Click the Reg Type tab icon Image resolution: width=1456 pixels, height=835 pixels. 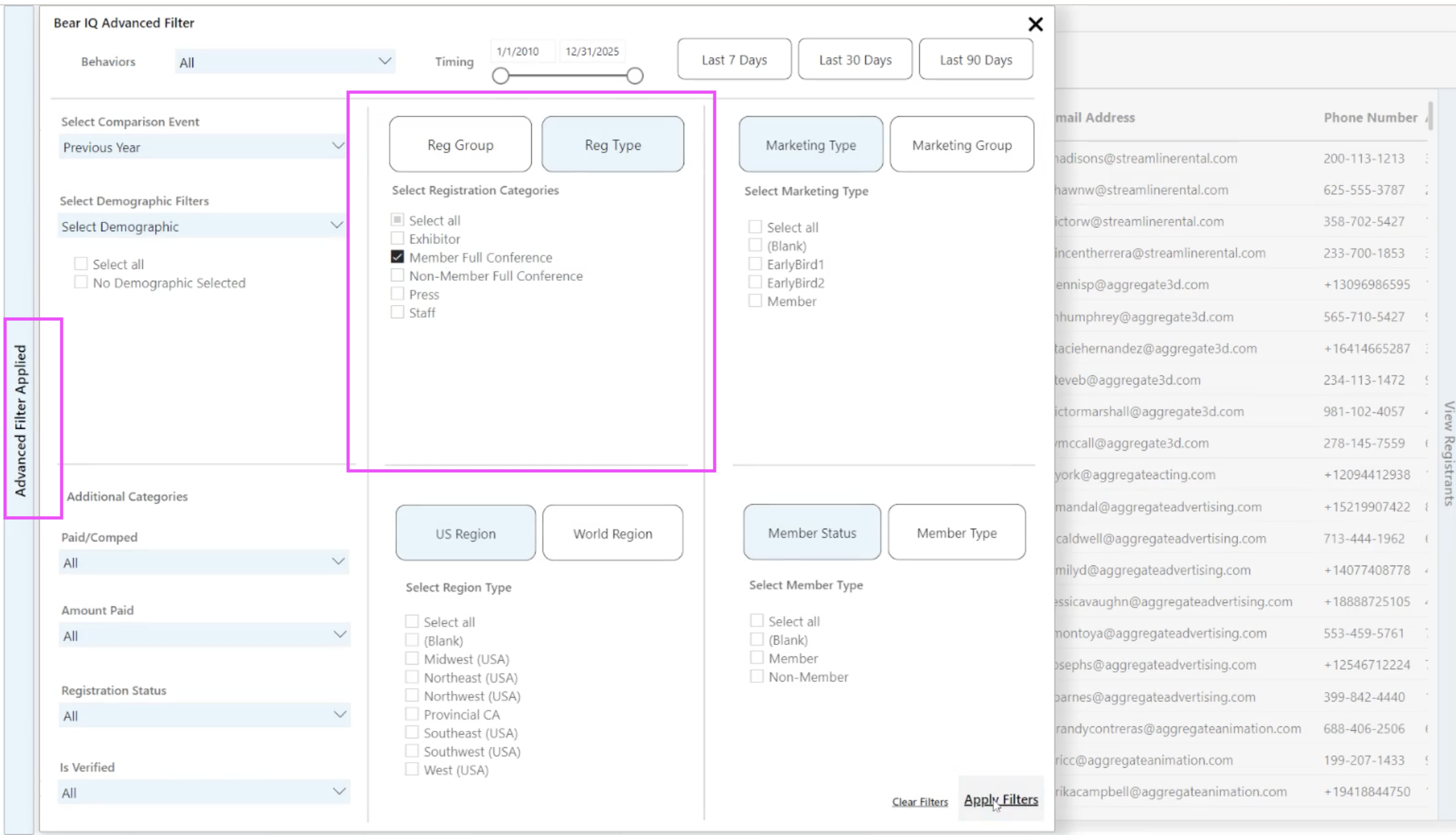[x=612, y=144]
